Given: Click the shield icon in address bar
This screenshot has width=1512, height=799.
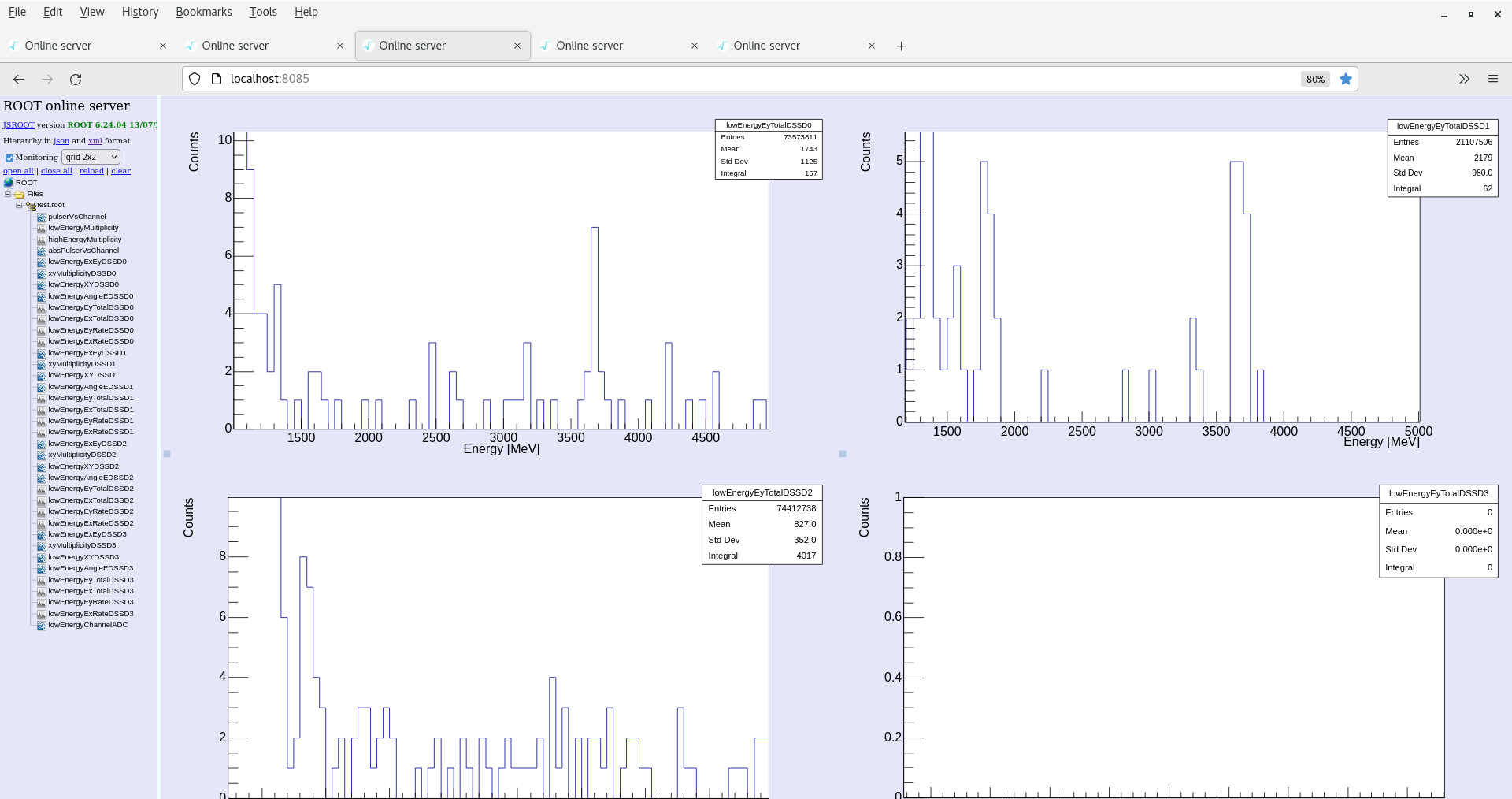Looking at the screenshot, I should point(194,79).
